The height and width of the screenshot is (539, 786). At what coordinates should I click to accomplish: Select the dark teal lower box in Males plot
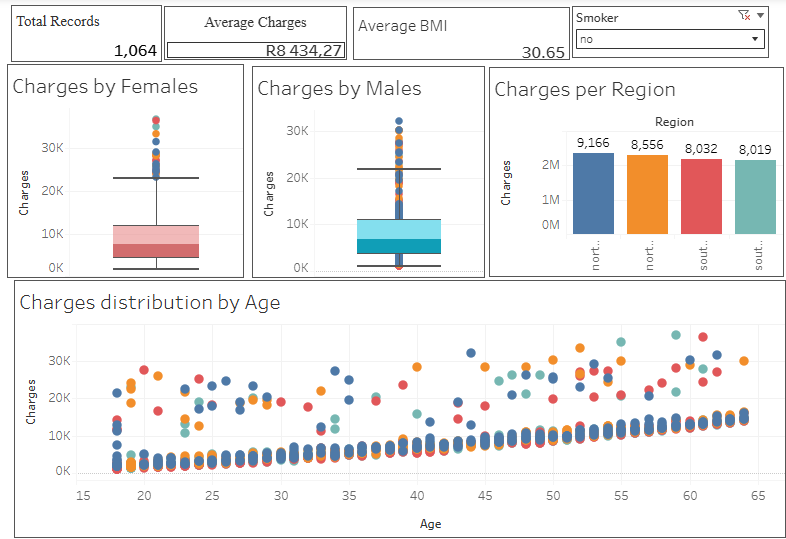399,246
